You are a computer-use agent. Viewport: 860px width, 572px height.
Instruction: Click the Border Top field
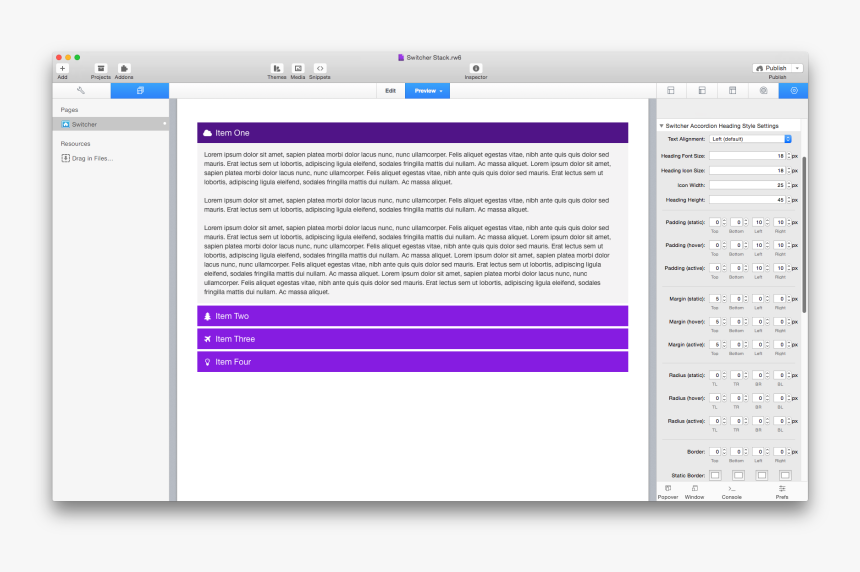715,452
